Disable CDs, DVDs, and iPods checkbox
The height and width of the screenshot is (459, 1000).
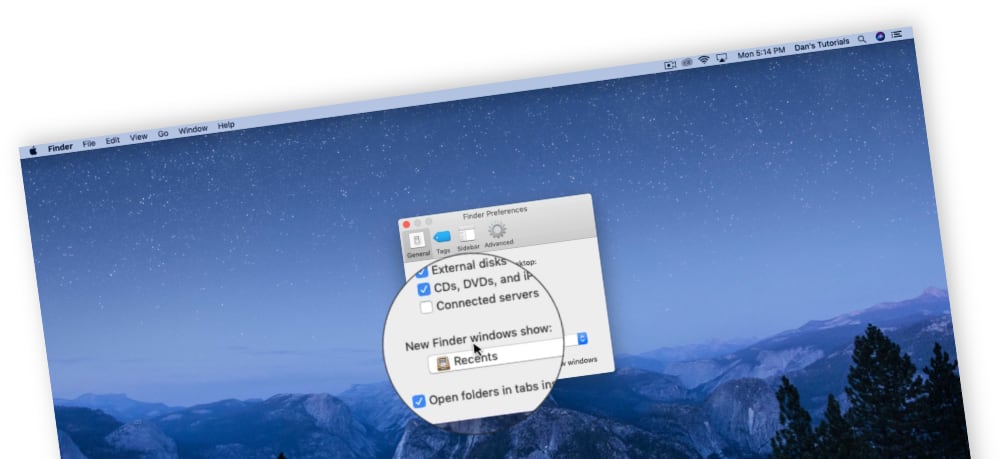[424, 289]
